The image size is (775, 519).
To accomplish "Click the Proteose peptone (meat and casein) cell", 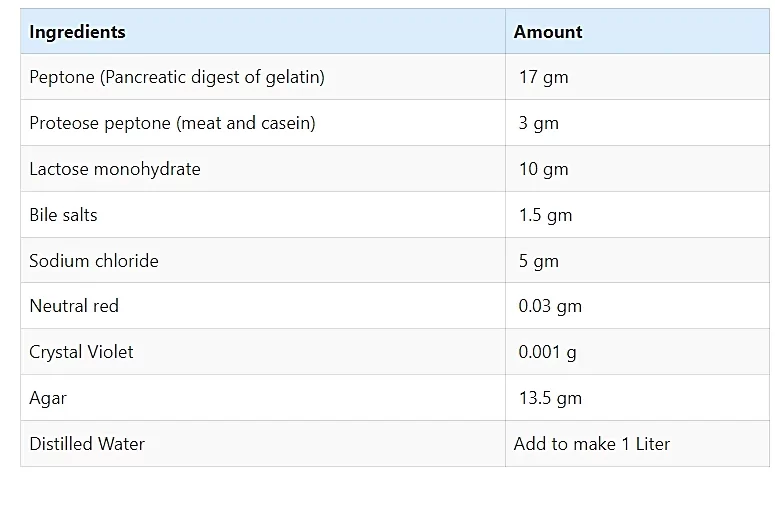I will coord(263,123).
